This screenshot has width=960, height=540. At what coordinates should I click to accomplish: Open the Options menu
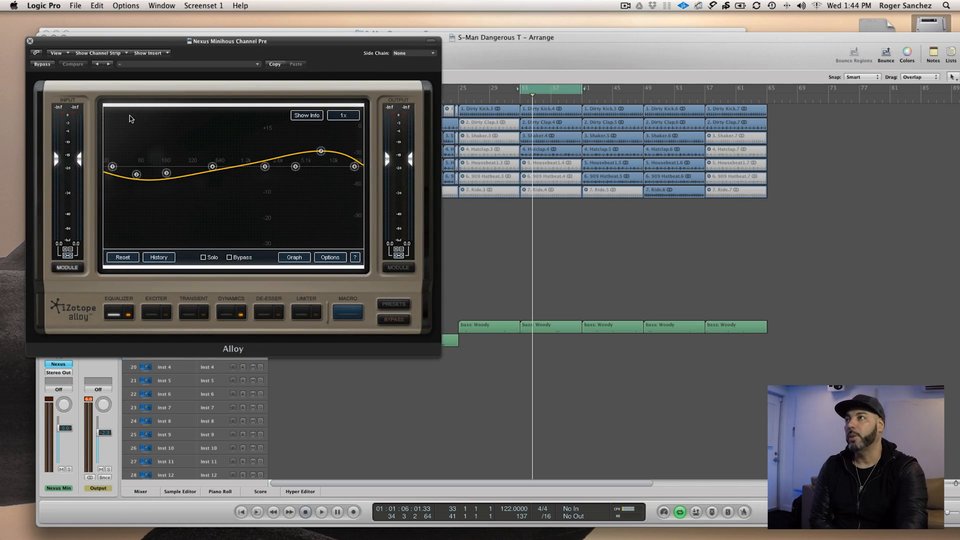tap(126, 6)
